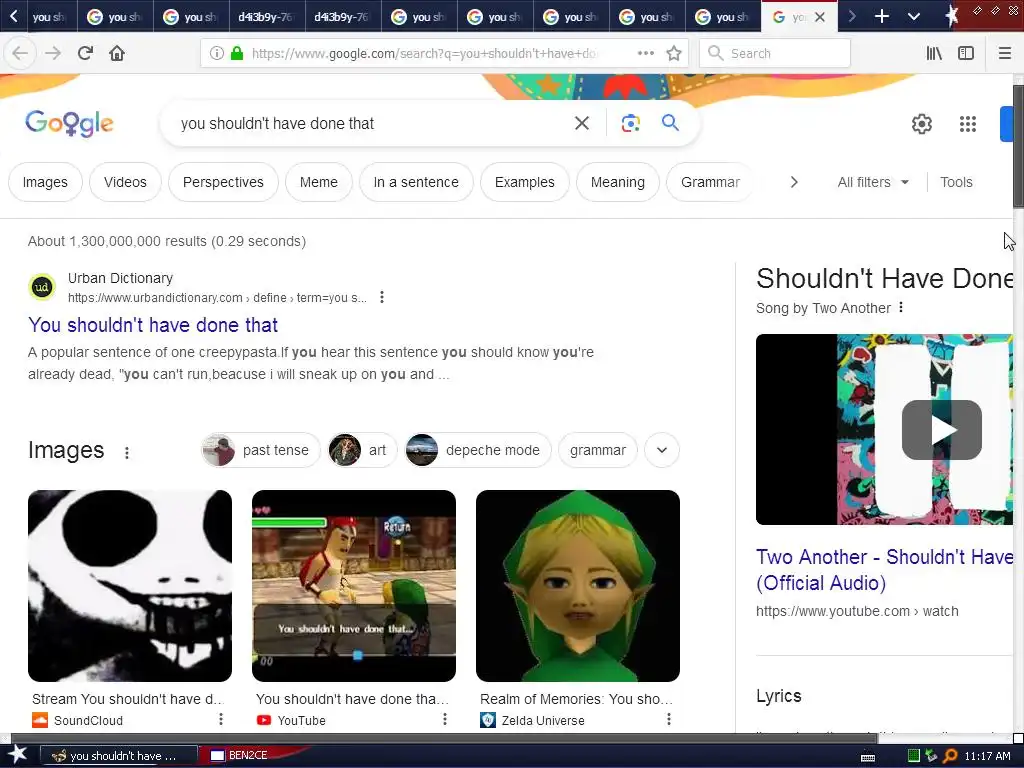1024x768 pixels.
Task: Expand more image chips chevron
Action: point(662,450)
